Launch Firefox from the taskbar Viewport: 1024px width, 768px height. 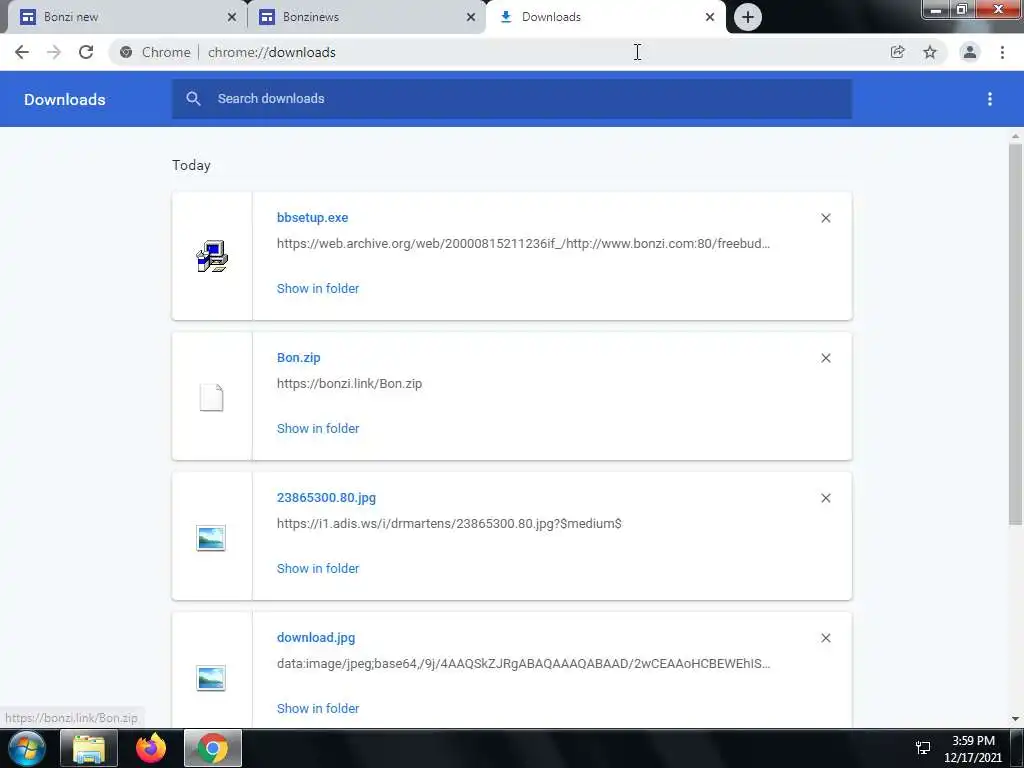pyautogui.click(x=151, y=748)
